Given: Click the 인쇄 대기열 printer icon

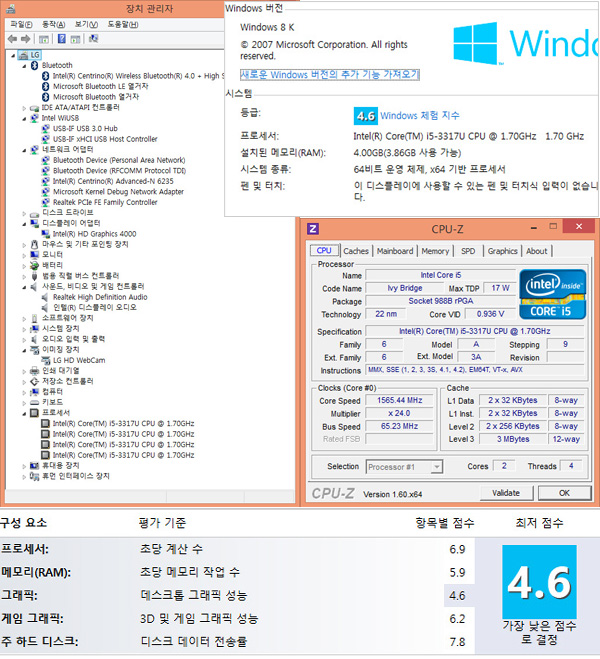Looking at the screenshot, I should click(34, 371).
